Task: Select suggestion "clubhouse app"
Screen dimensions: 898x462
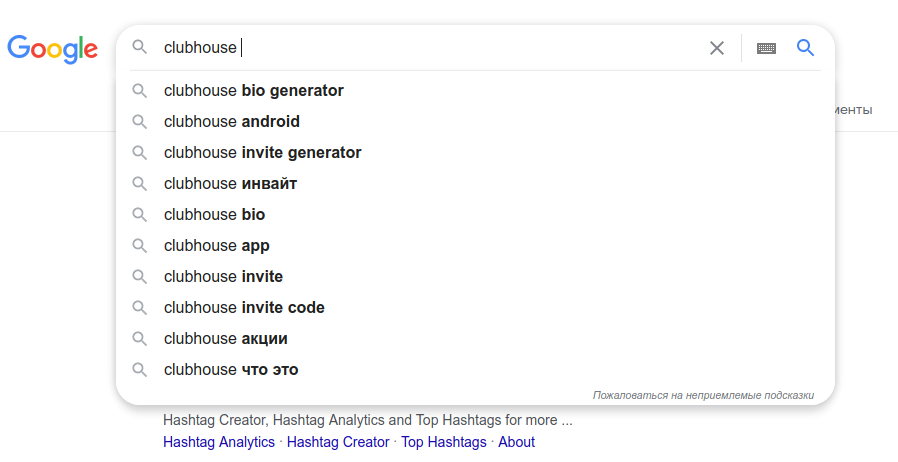Action: point(217,246)
